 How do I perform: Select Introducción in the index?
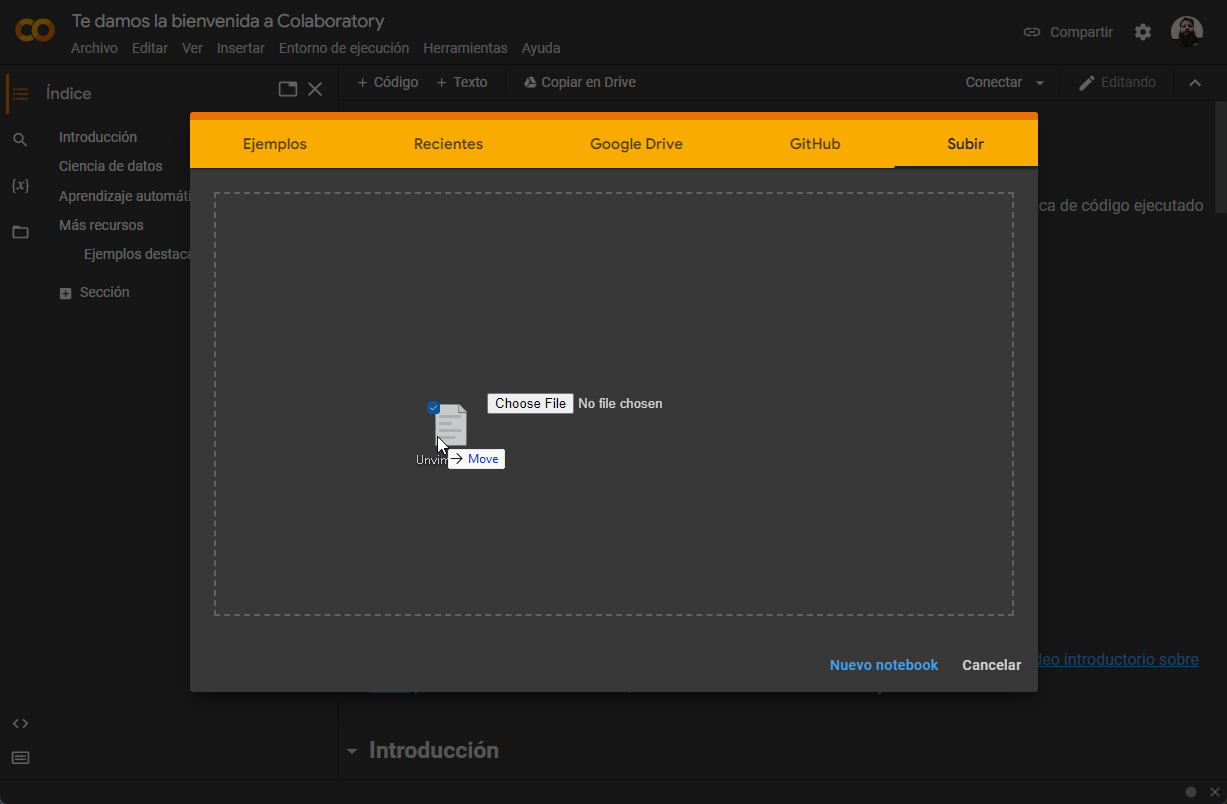click(98, 137)
